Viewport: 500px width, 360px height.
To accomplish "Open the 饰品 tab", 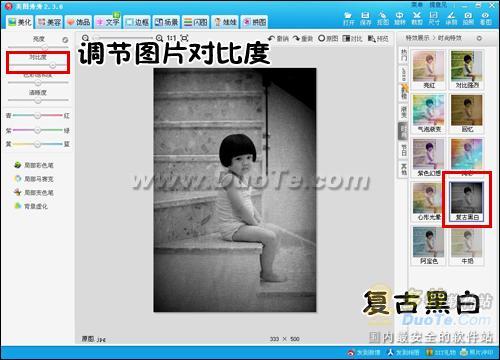I will pos(78,22).
